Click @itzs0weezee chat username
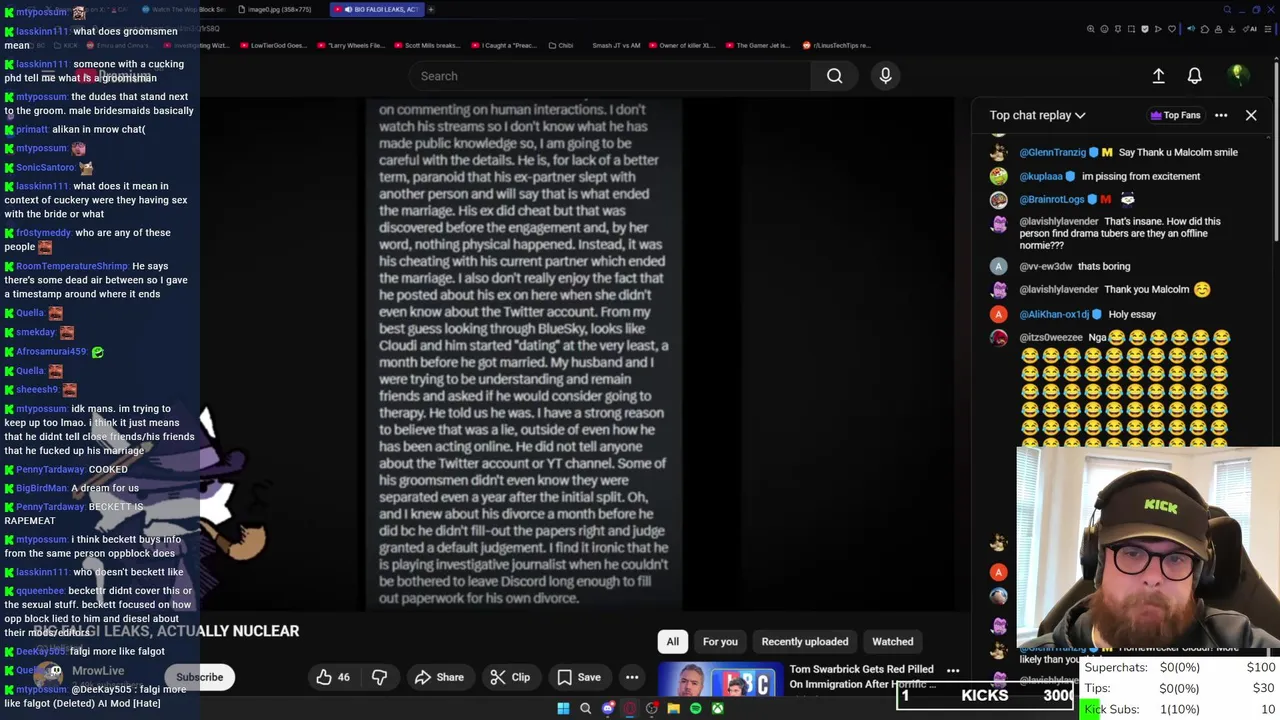The width and height of the screenshot is (1280, 720). [x=1051, y=338]
